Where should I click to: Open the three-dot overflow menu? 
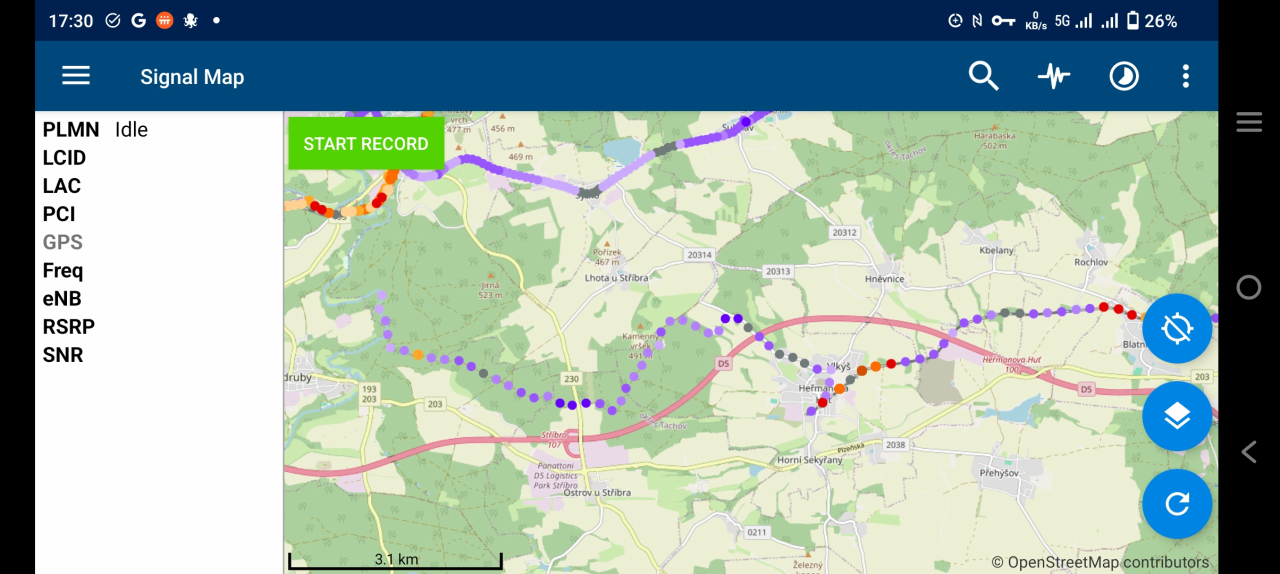pos(1185,76)
